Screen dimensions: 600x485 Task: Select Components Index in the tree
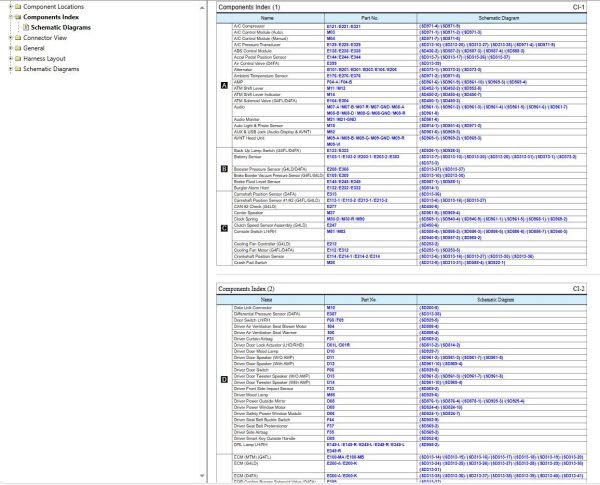(x=51, y=17)
